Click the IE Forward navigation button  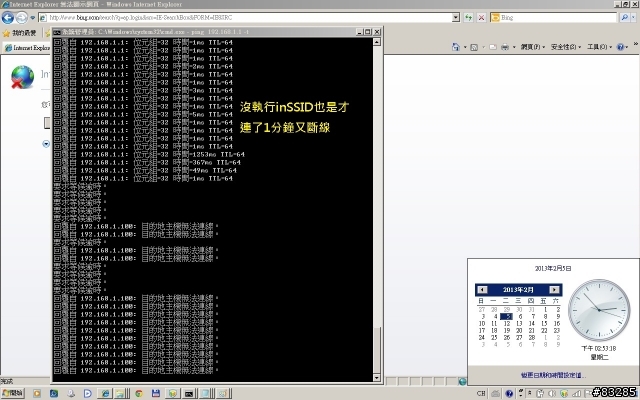click(22, 18)
